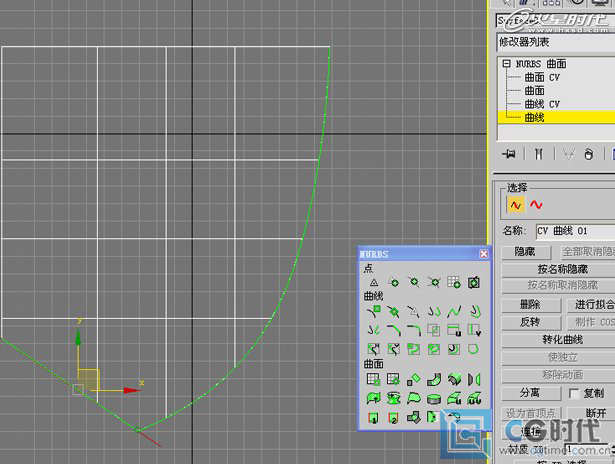615x464 pixels.
Task: Toggle the Show End Result icon
Action: click(539, 154)
